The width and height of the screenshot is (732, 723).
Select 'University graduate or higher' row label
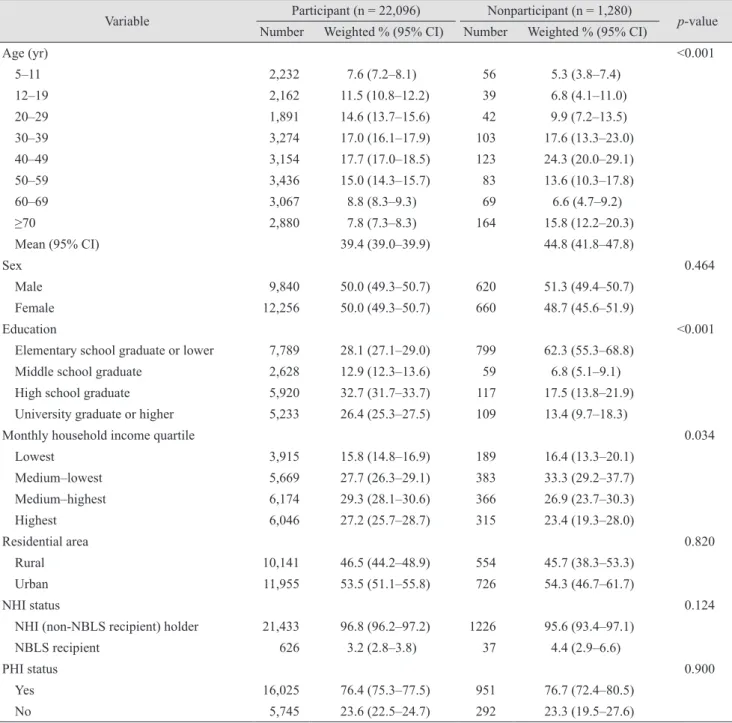[94, 414]
